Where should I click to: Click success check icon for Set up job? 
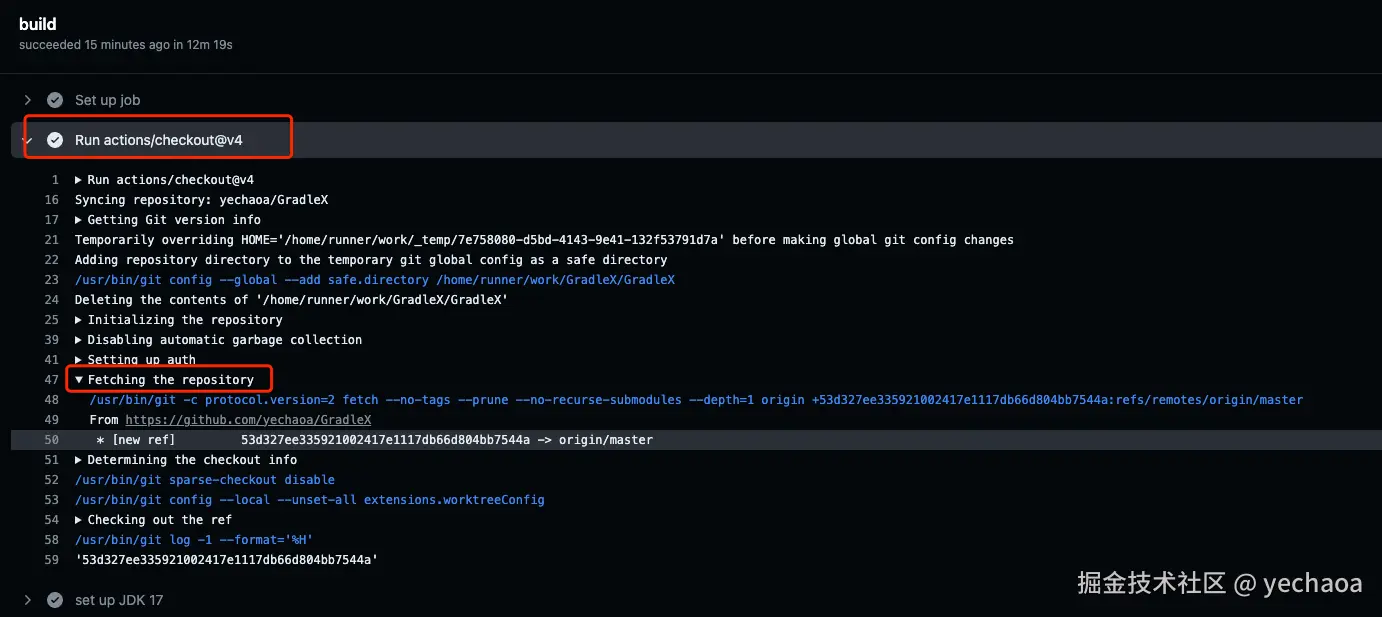click(55, 100)
